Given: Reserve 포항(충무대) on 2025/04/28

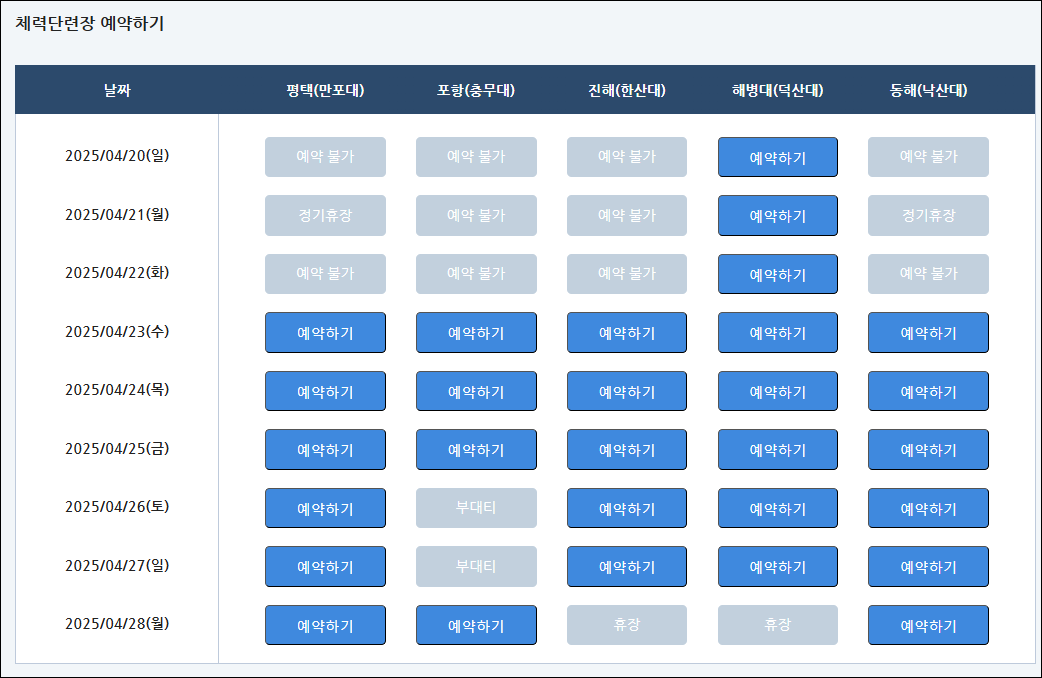Looking at the screenshot, I should [x=476, y=625].
